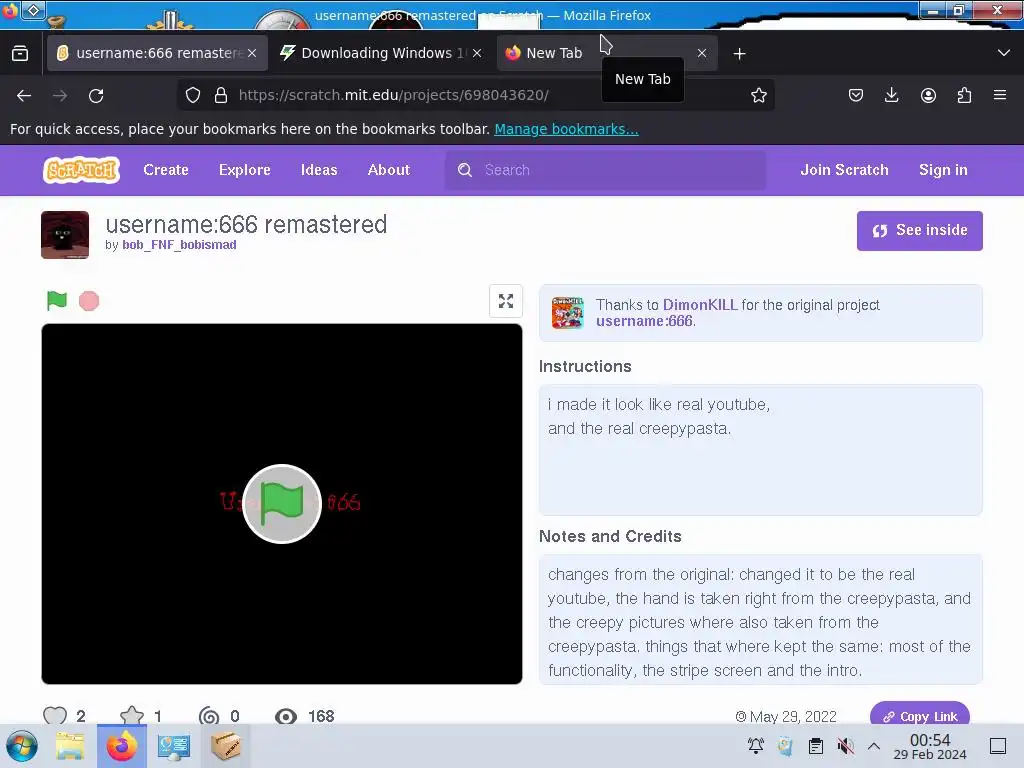The image size is (1024, 768).
Task: Open the tracking protection shield icon
Action: tap(193, 95)
